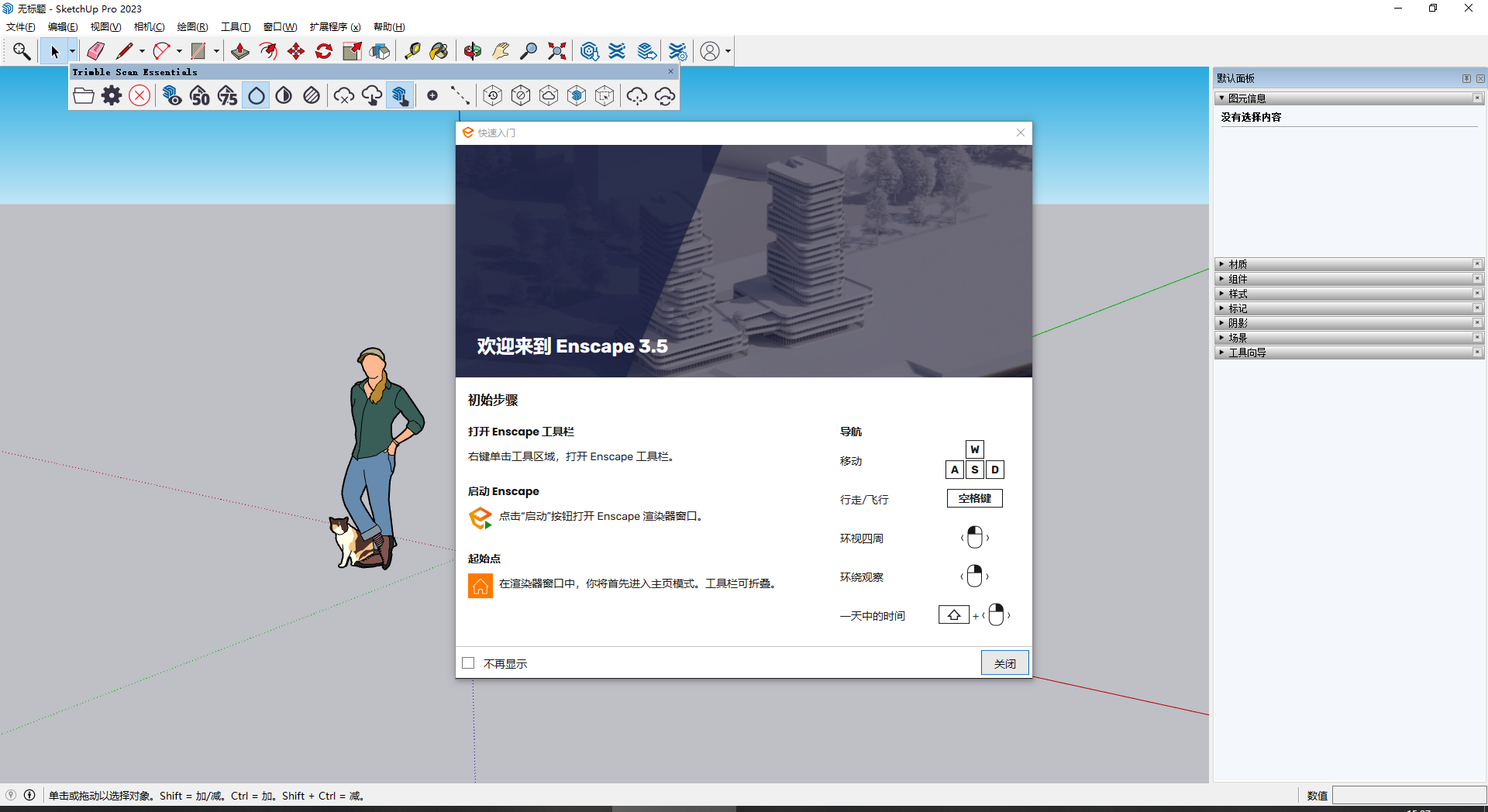This screenshot has height=812, width=1488.
Task: Select the Move tool with red arrows
Action: tap(296, 51)
